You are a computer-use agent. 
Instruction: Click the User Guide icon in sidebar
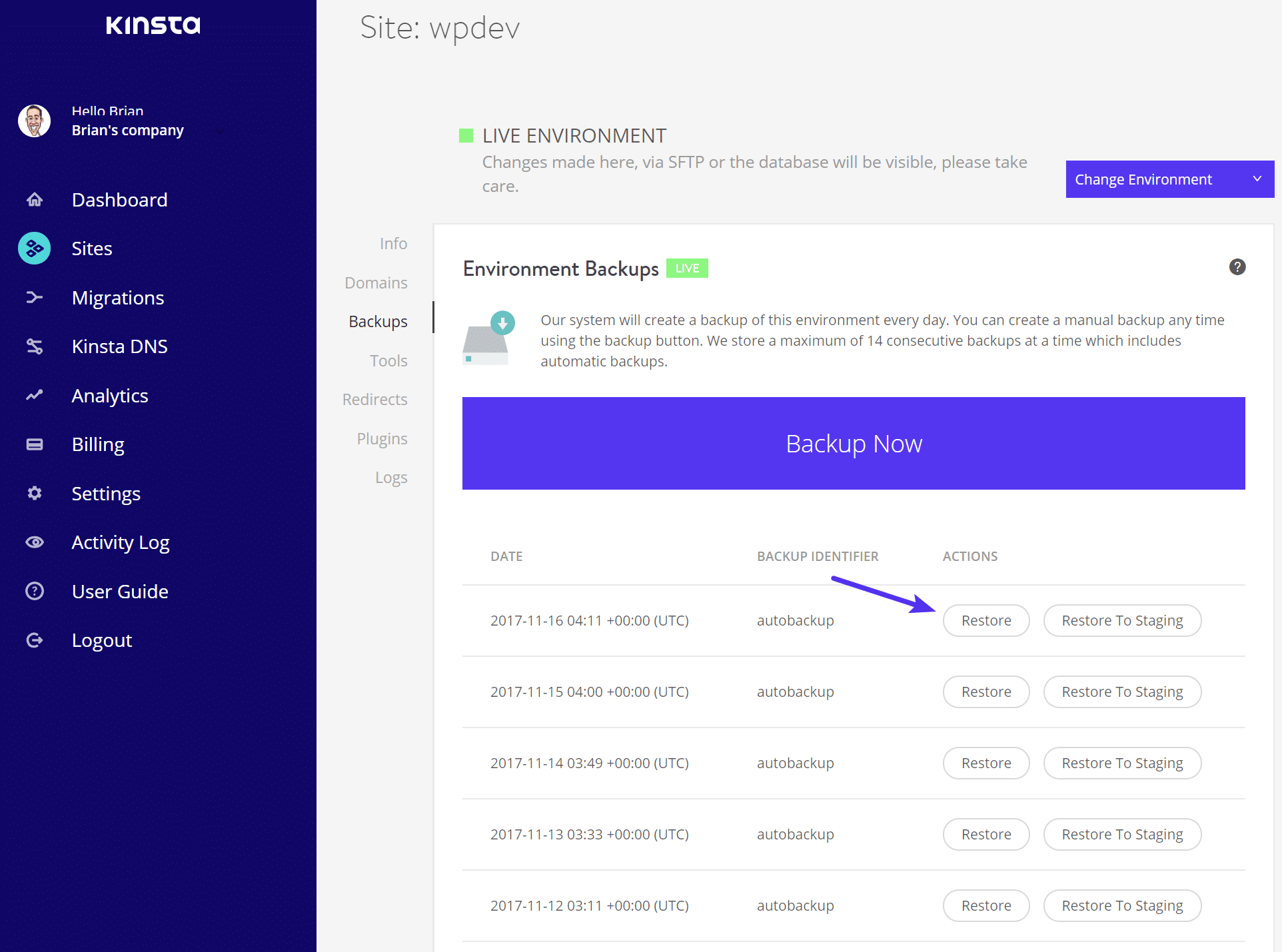[x=35, y=591]
